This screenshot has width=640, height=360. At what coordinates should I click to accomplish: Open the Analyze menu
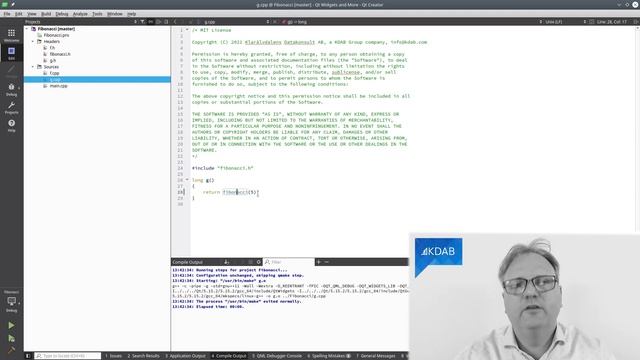(80, 13)
